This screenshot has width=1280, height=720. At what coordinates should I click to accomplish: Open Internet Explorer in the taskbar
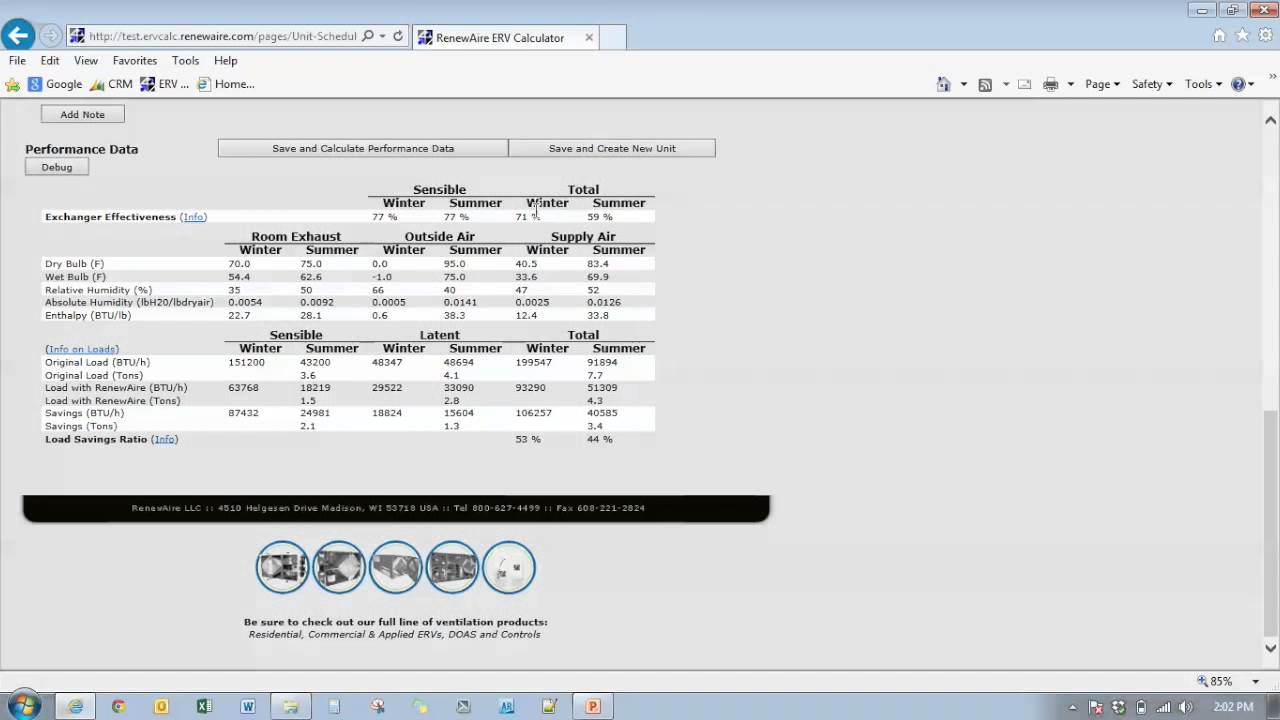pyautogui.click(x=75, y=706)
